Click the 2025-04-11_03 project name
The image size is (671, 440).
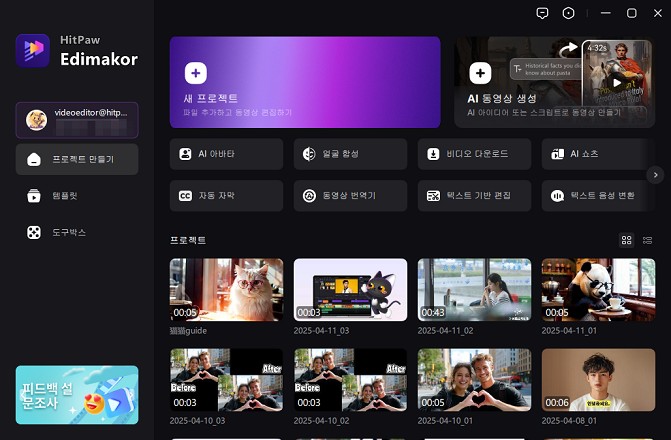tap(321, 331)
